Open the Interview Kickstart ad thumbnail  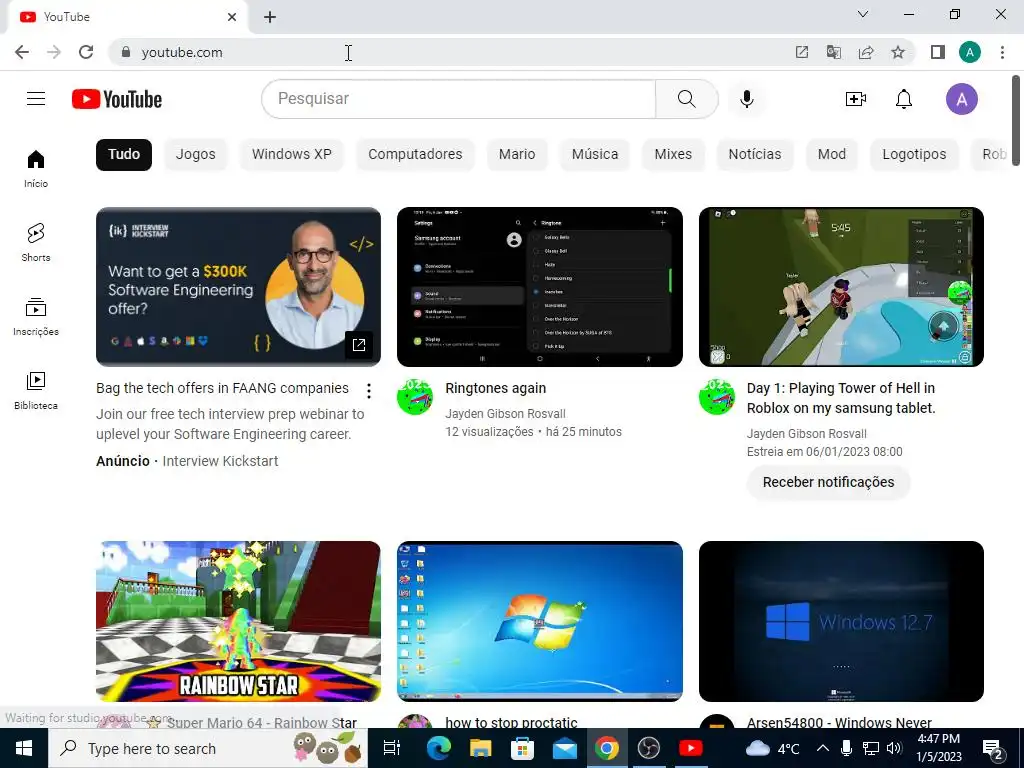coord(238,287)
